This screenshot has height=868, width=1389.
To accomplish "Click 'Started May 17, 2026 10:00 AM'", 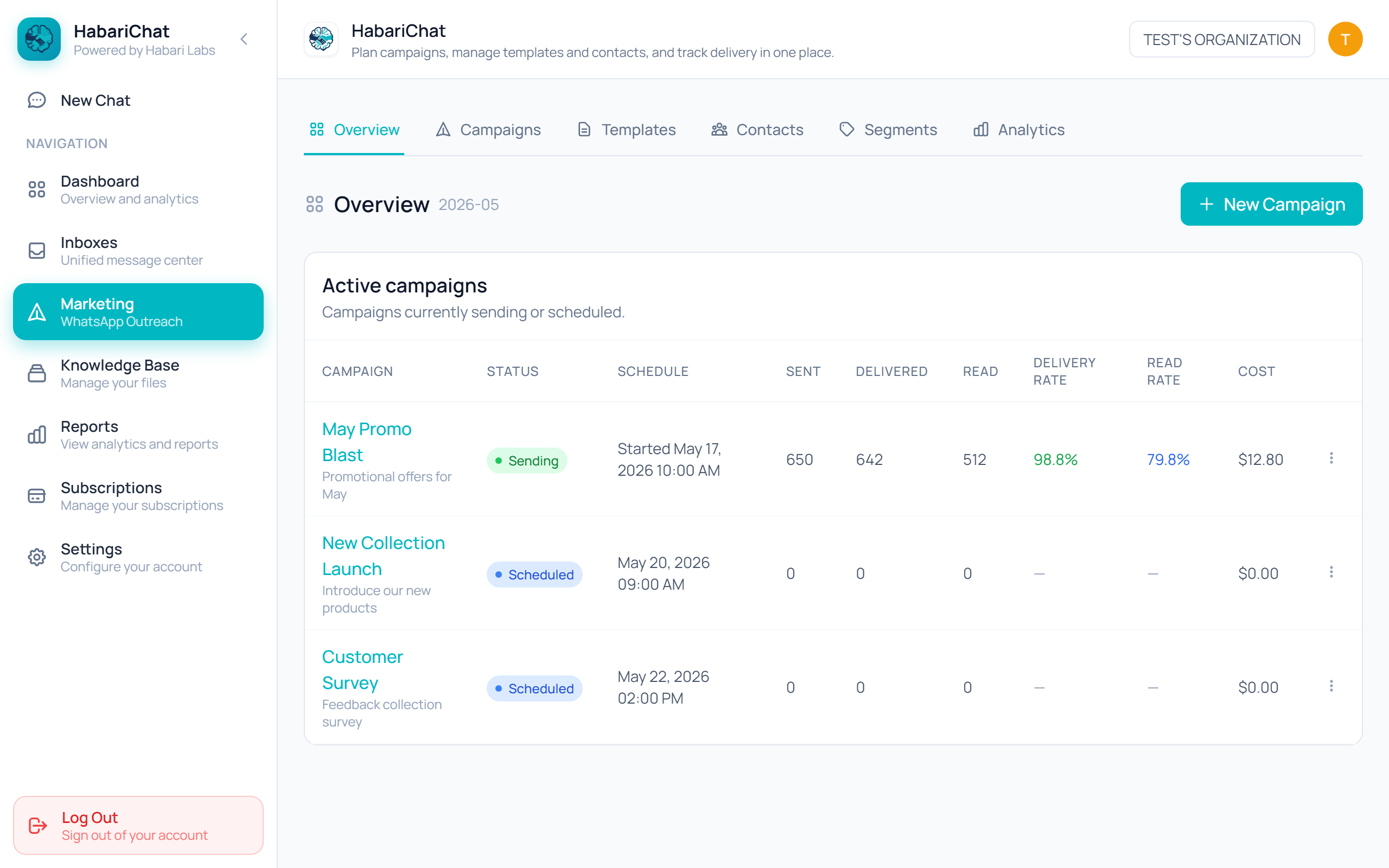I will (x=669, y=459).
